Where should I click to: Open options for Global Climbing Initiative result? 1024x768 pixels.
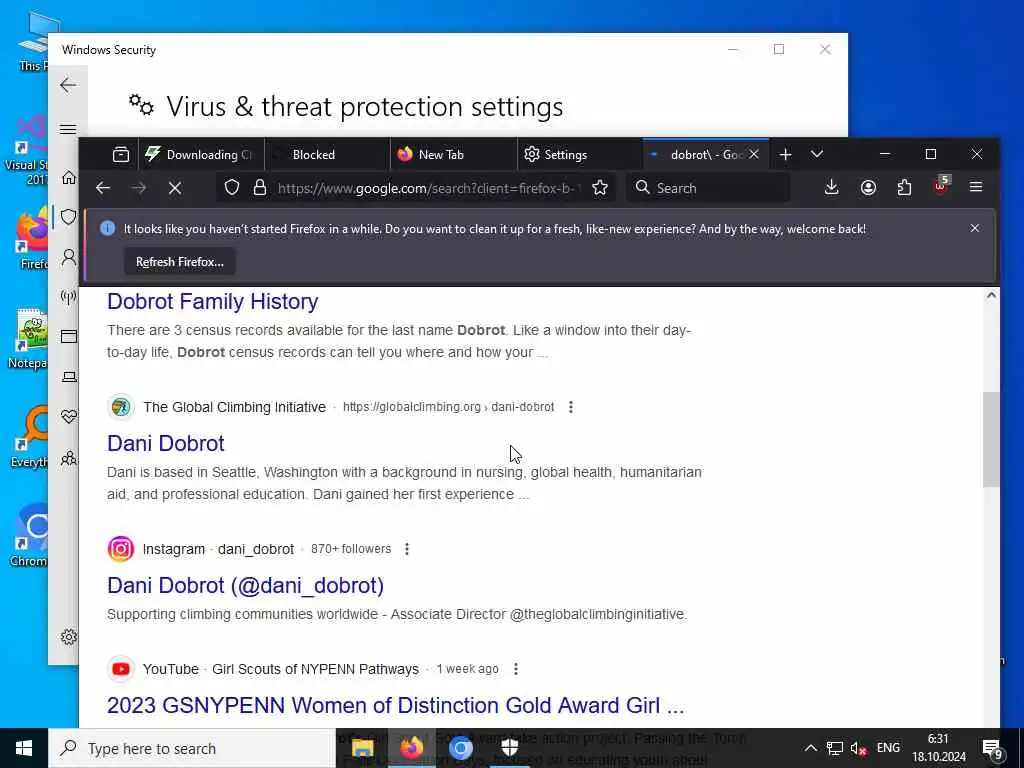(x=571, y=407)
